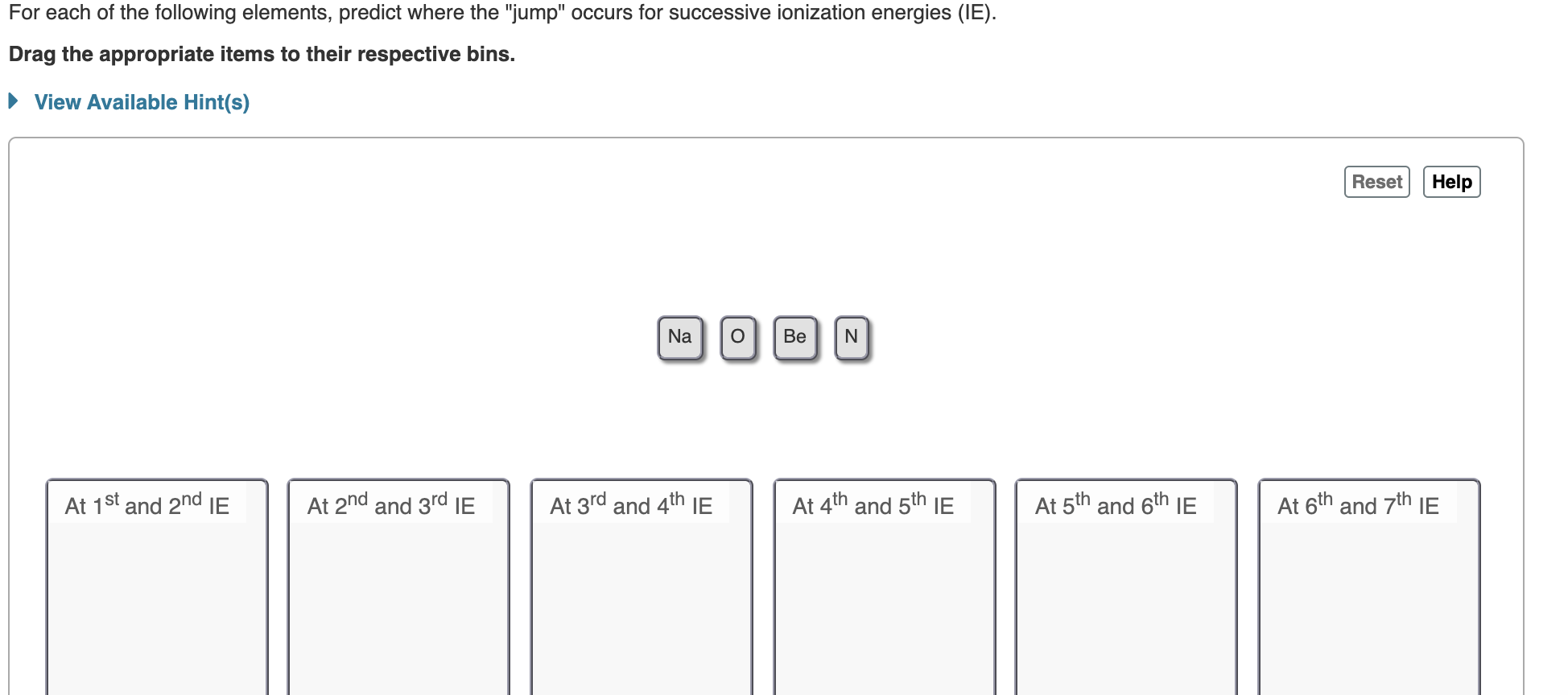Screen dimensions: 1568x695
Task: Click the 'At 1st and 2nd IE' bin
Action: (157, 587)
